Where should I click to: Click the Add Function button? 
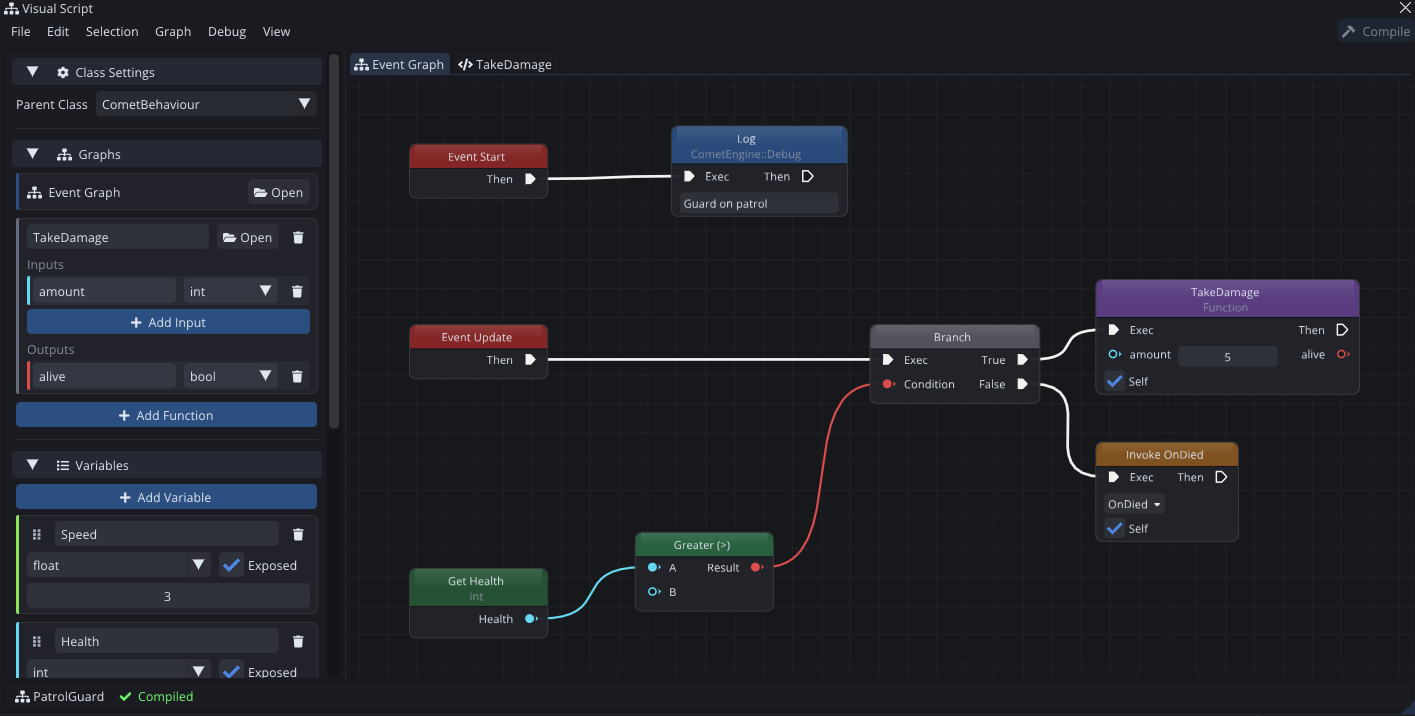coord(166,415)
